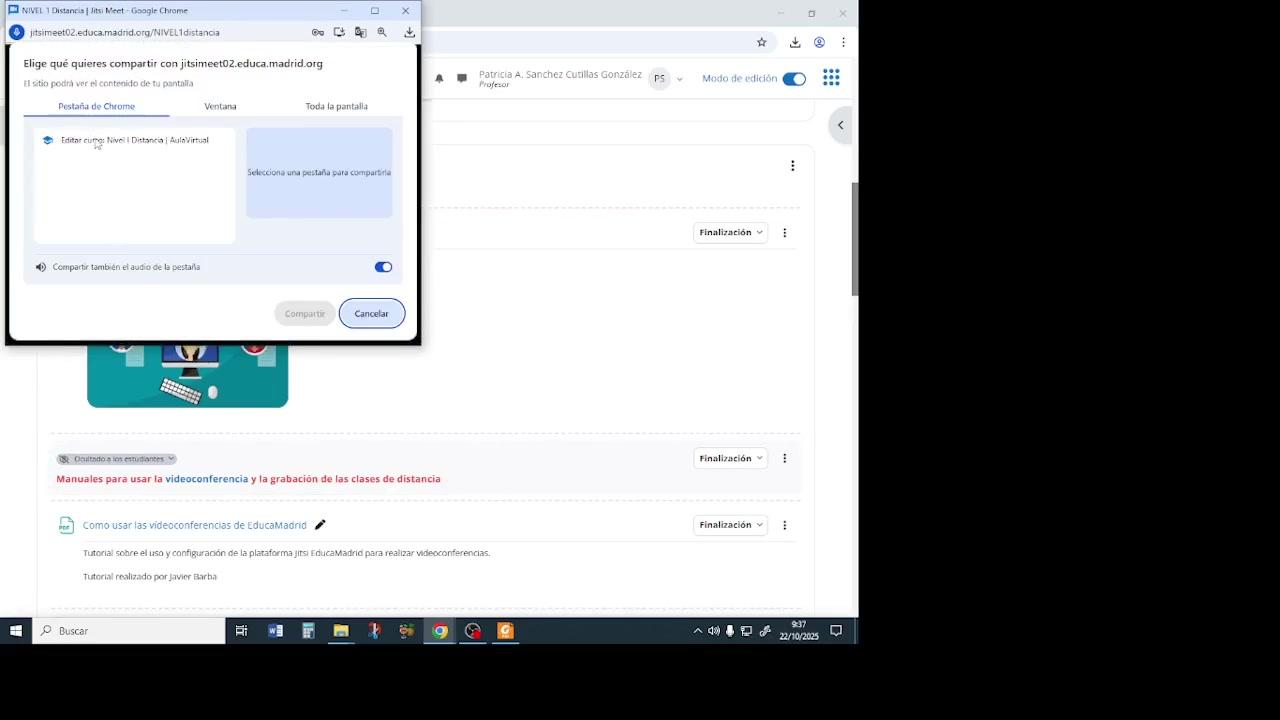The image size is (1280, 720).
Task: Click the PS user avatar
Action: click(659, 78)
